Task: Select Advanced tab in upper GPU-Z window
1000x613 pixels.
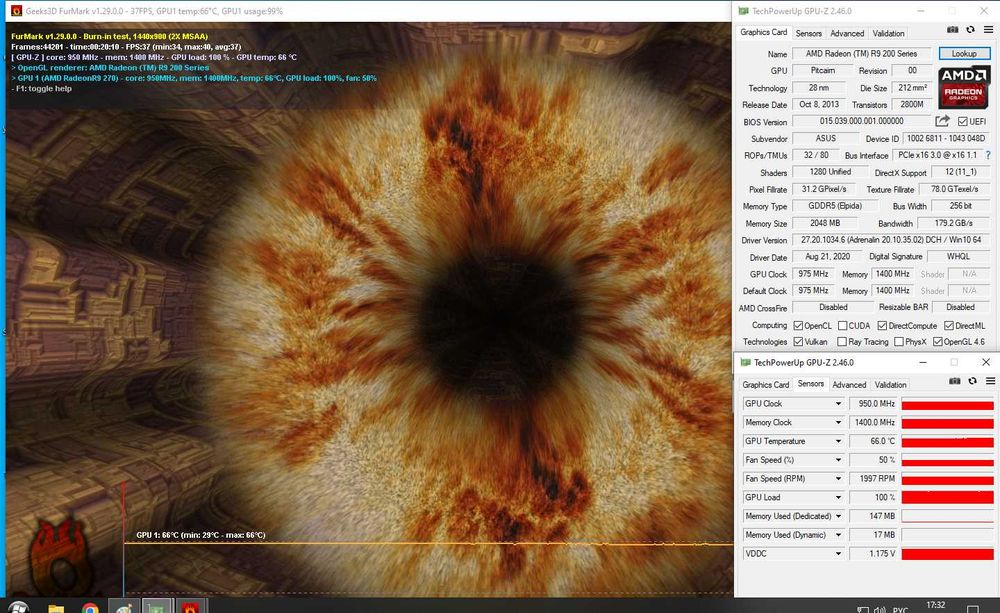Action: pyautogui.click(x=847, y=33)
